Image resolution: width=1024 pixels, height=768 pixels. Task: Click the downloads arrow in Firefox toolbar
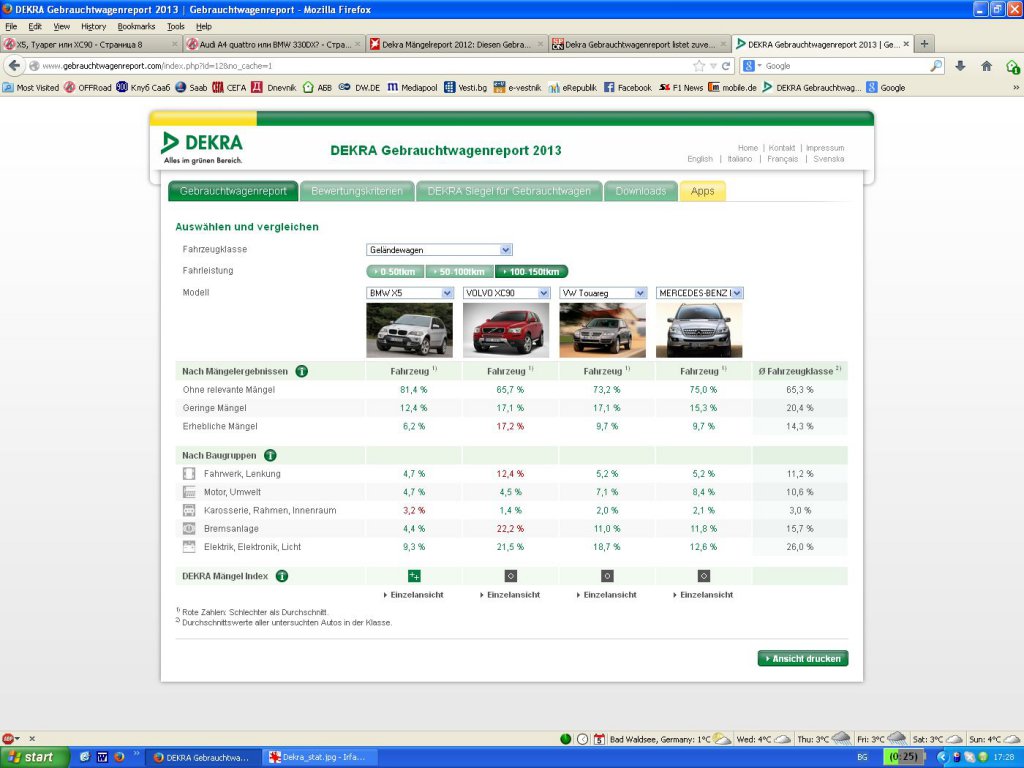point(960,66)
